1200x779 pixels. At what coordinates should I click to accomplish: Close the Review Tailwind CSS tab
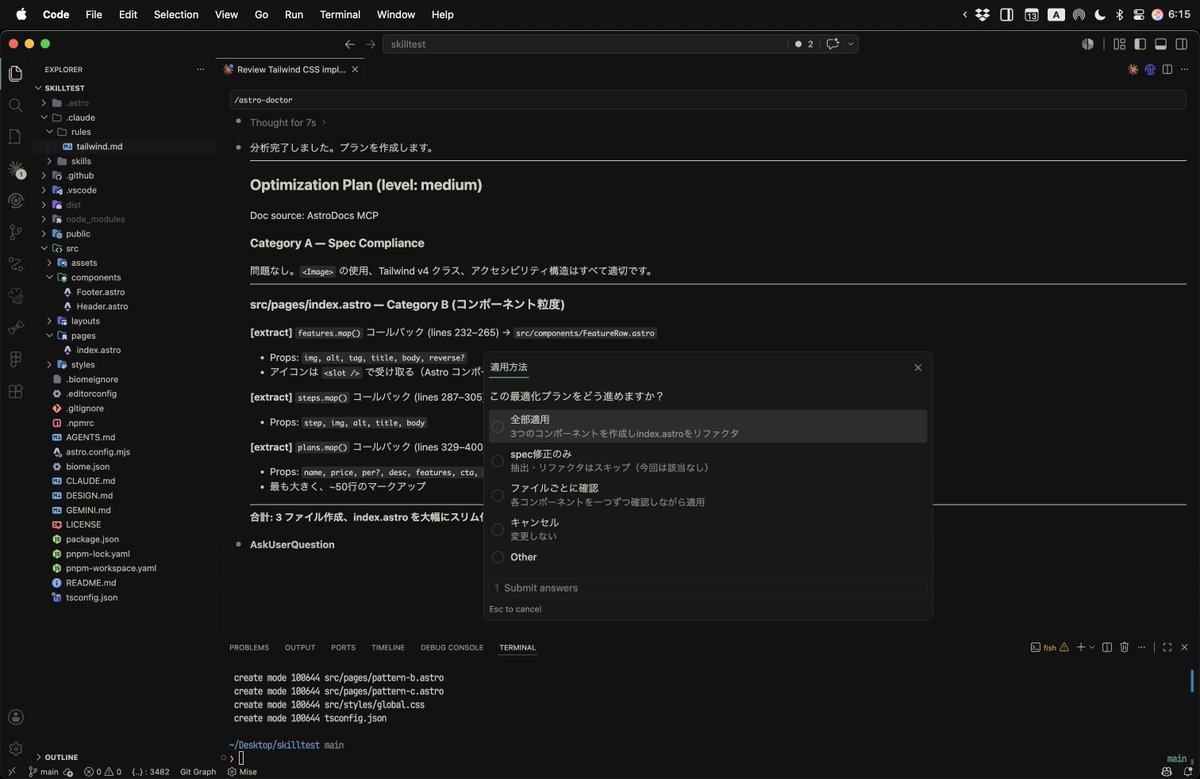click(355, 70)
